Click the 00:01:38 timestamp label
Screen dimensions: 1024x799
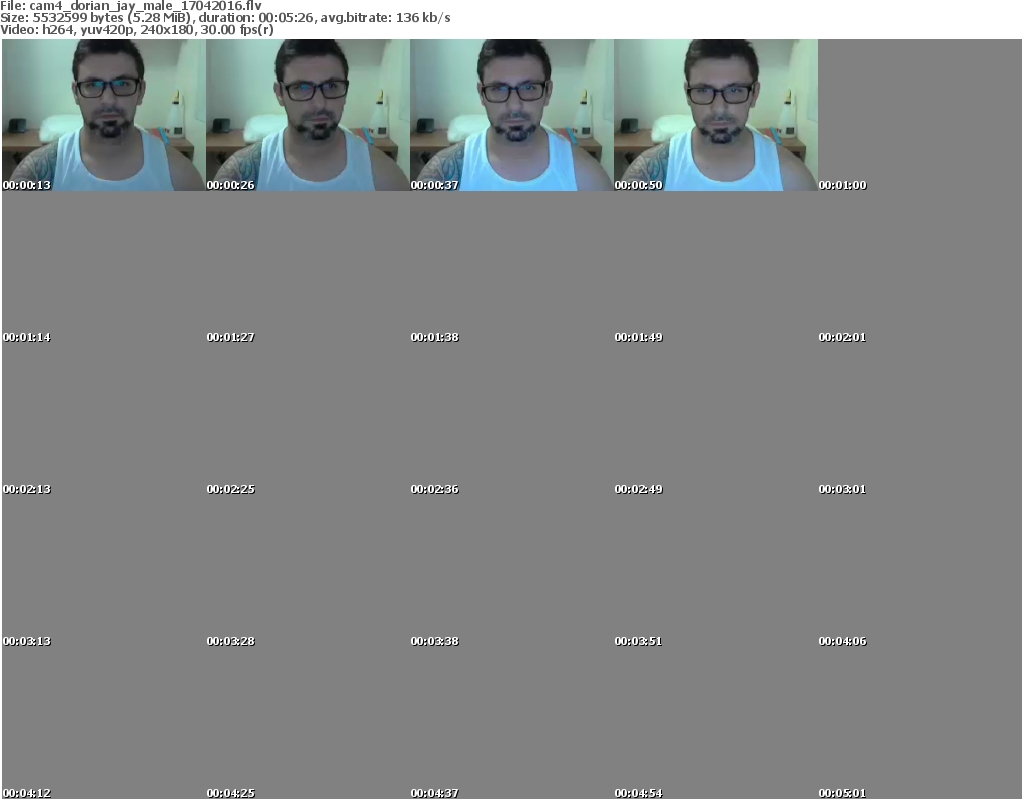pos(434,337)
